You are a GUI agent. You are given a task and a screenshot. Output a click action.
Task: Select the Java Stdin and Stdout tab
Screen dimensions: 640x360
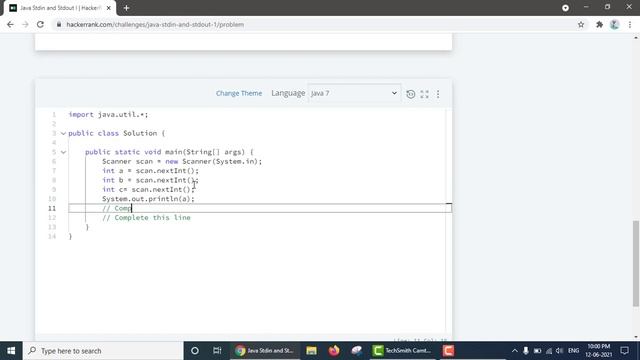click(x=60, y=8)
